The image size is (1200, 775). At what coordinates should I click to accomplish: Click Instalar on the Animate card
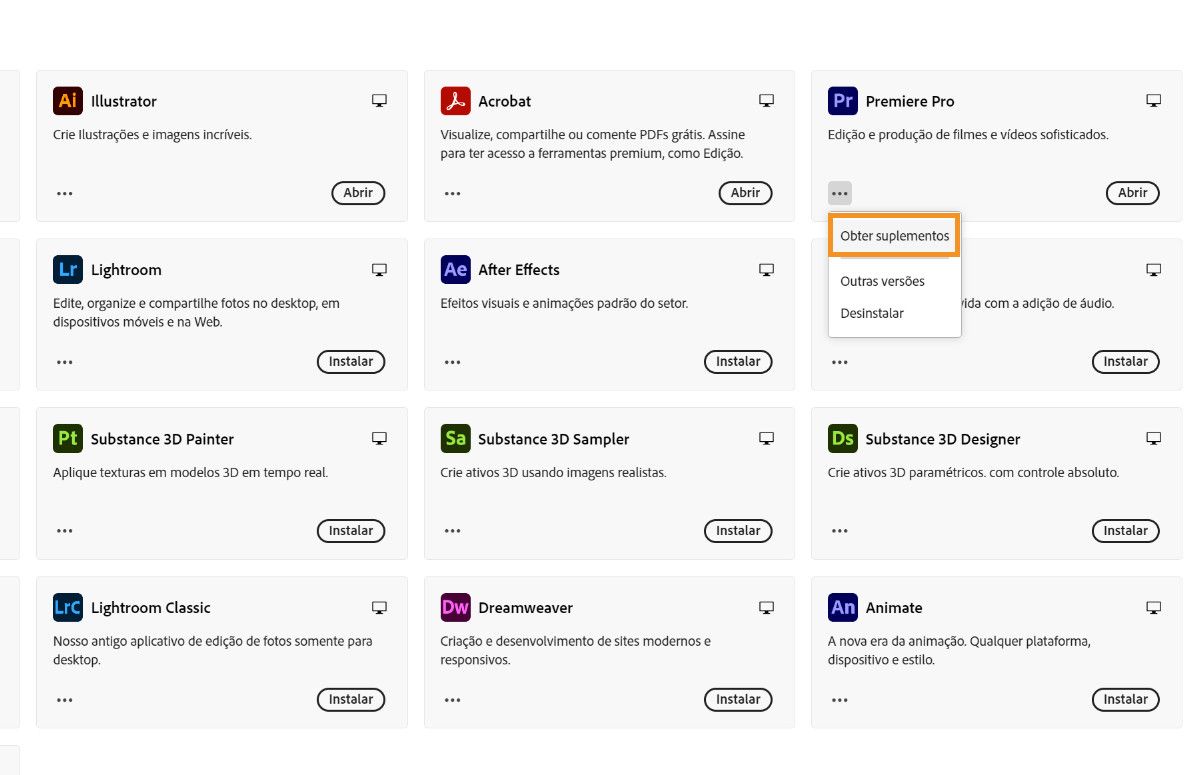1125,699
